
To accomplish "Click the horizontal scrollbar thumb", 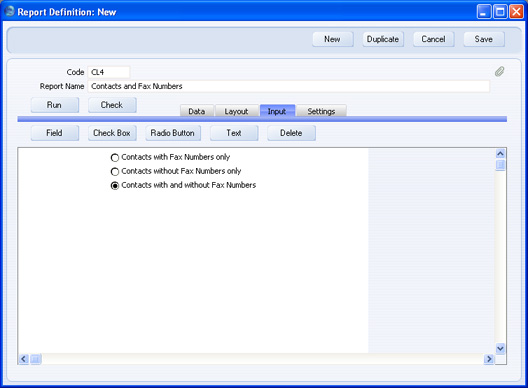I will pyautogui.click(x=36, y=359).
